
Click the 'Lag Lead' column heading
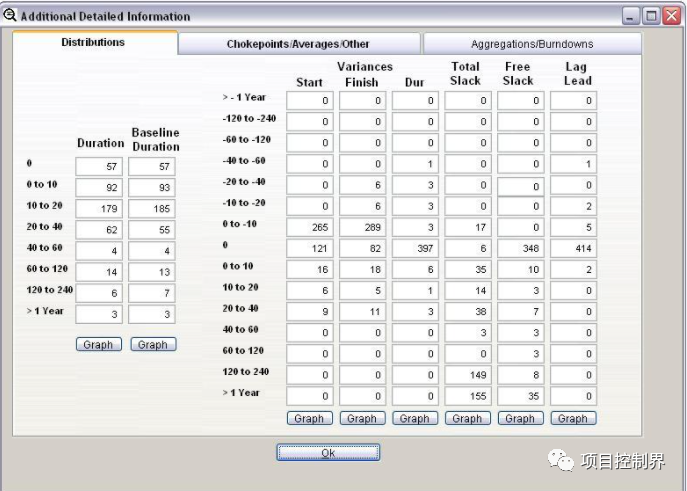point(577,74)
